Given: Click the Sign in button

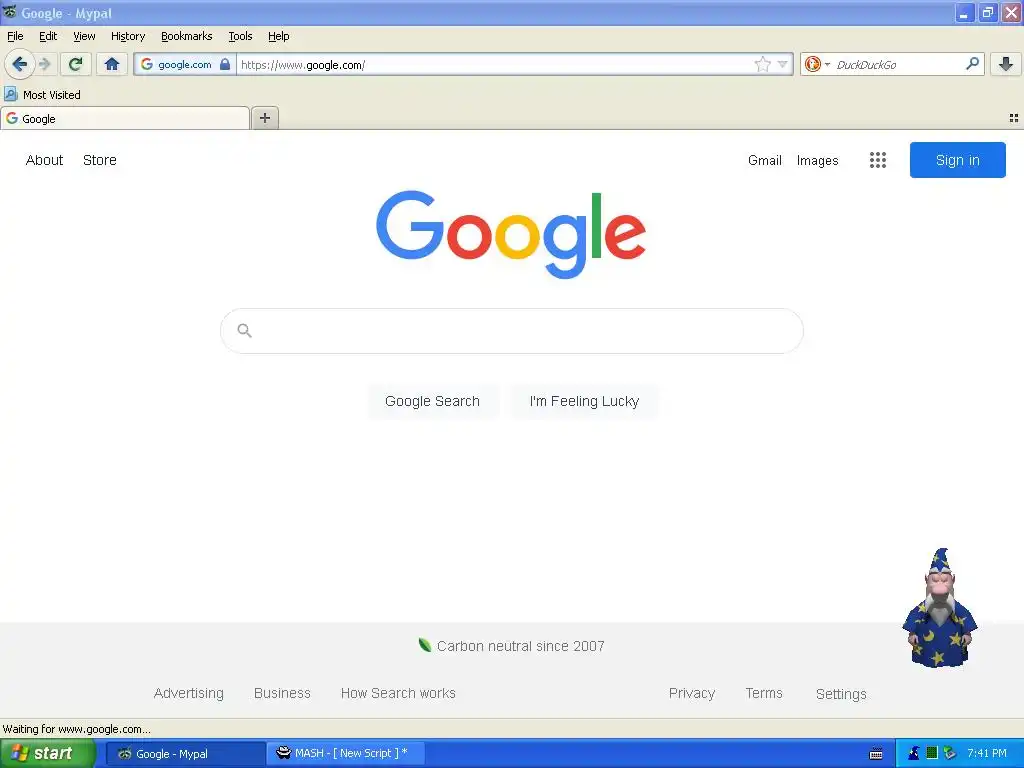Looking at the screenshot, I should click(957, 160).
